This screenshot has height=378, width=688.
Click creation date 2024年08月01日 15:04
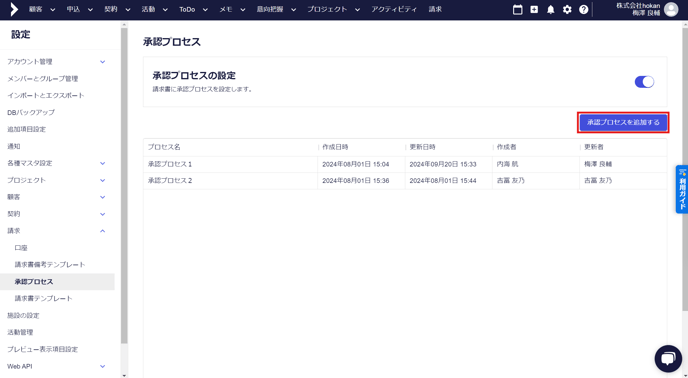[x=355, y=164]
